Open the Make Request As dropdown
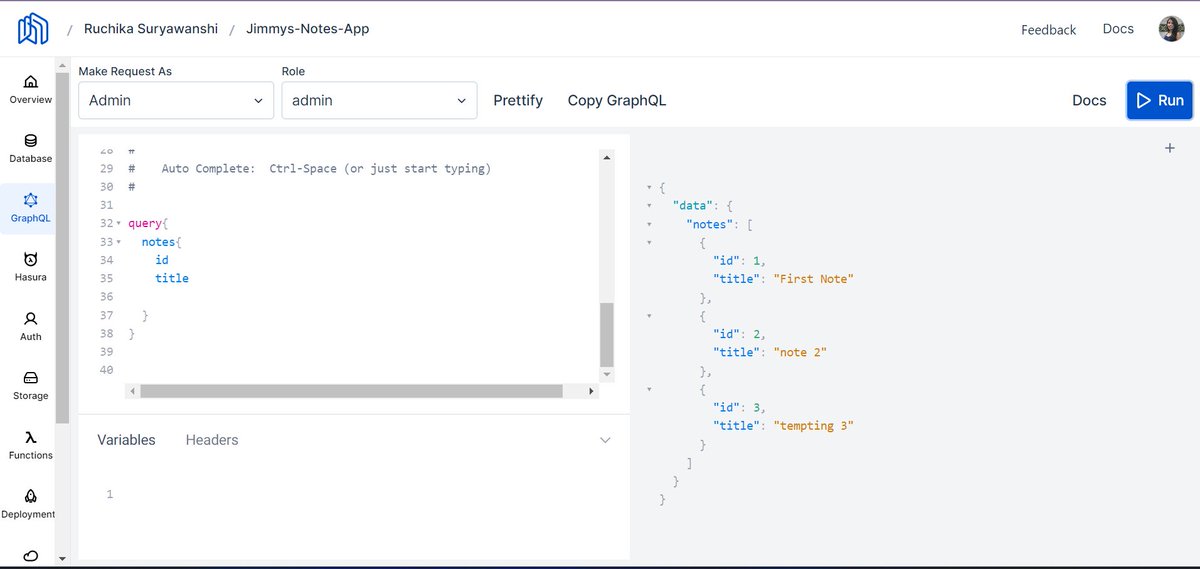 click(x=176, y=100)
